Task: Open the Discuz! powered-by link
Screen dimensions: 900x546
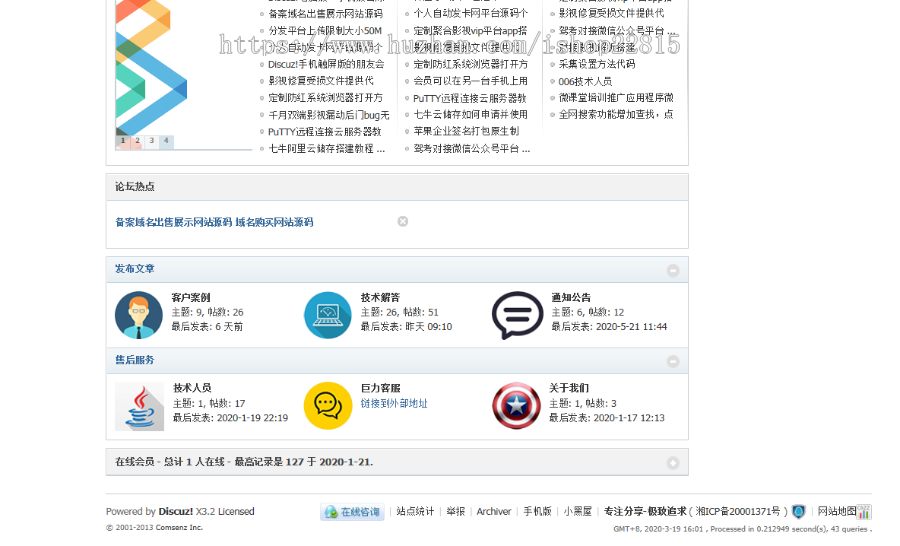Action: tap(176, 511)
